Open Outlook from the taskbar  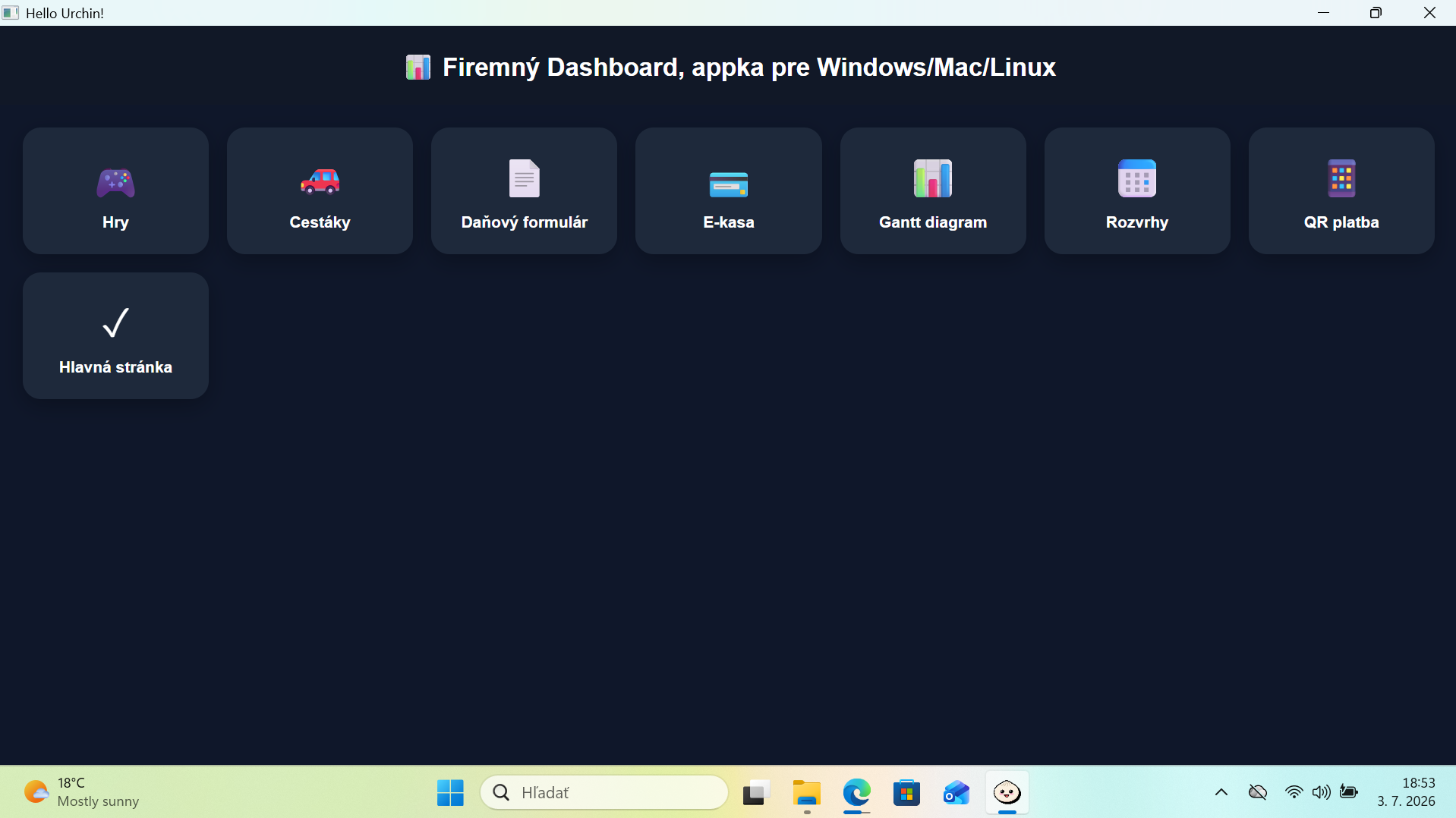point(956,792)
